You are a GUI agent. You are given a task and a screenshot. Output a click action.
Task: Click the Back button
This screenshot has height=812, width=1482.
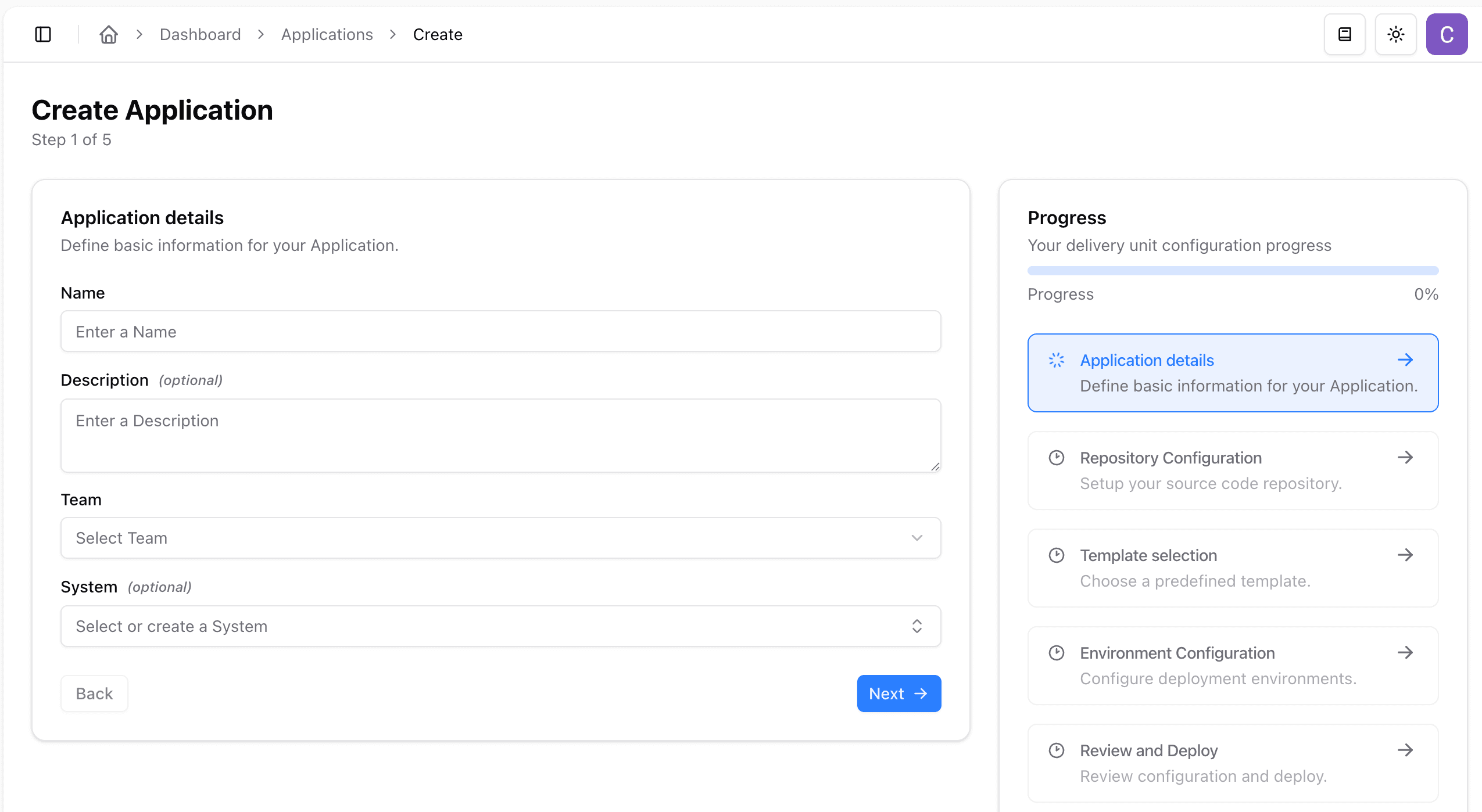tap(94, 694)
